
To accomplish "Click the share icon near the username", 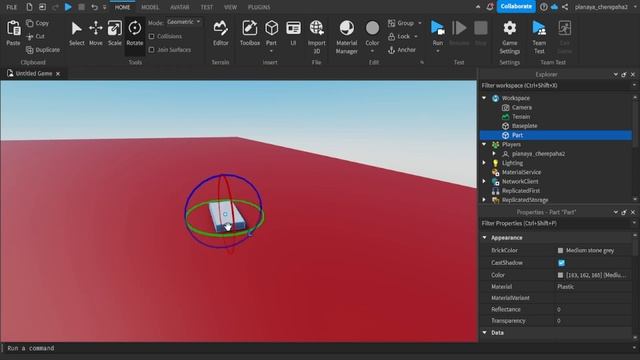I will coord(565,7).
